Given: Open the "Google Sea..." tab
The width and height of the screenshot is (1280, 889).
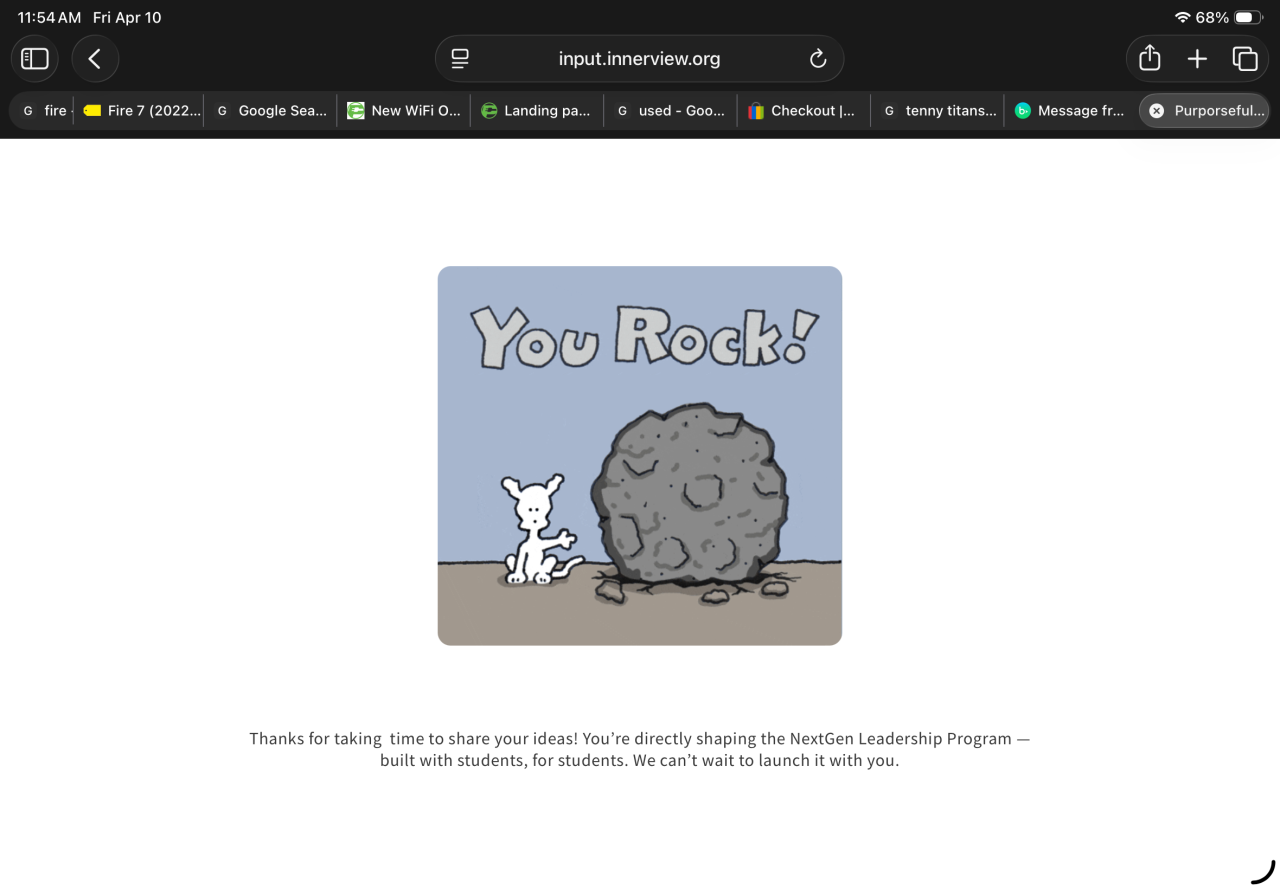Looking at the screenshot, I should pyautogui.click(x=271, y=111).
